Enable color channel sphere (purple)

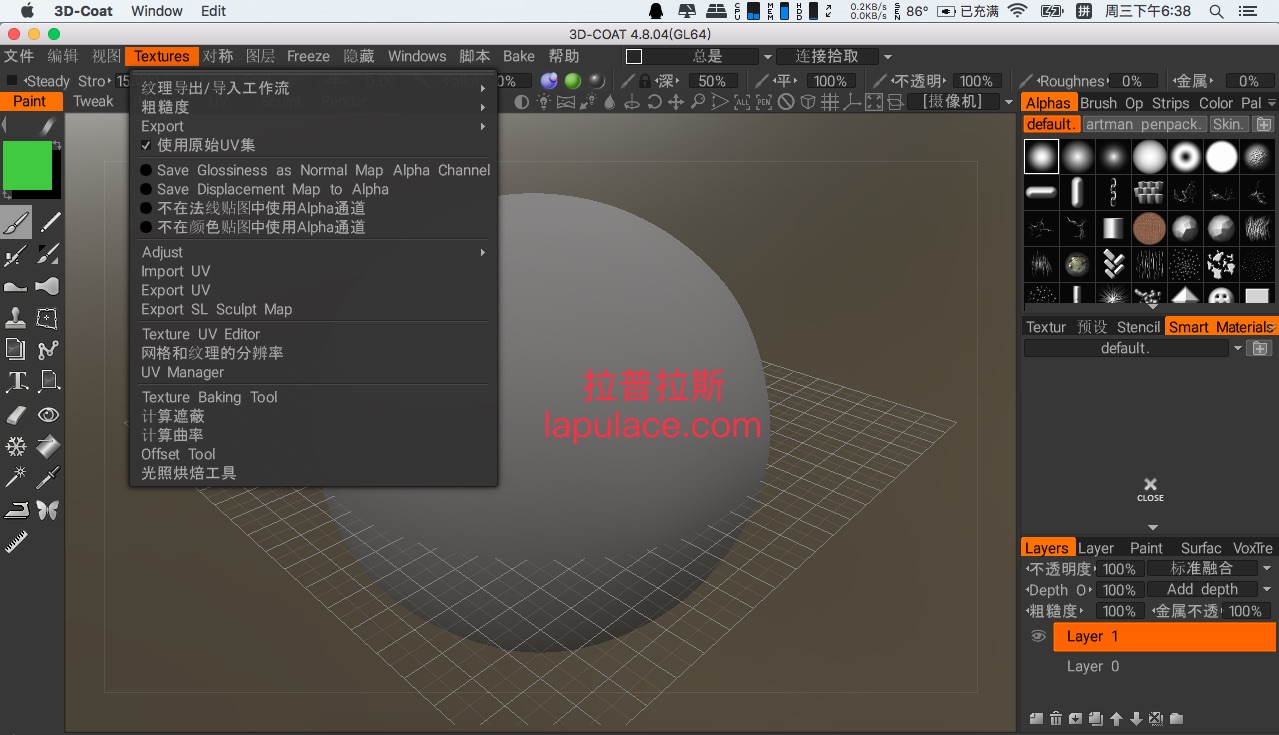point(549,81)
